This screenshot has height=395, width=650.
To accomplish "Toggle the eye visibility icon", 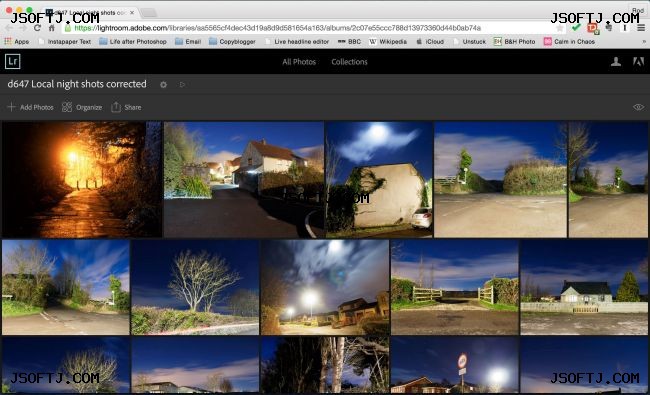I will tap(638, 107).
